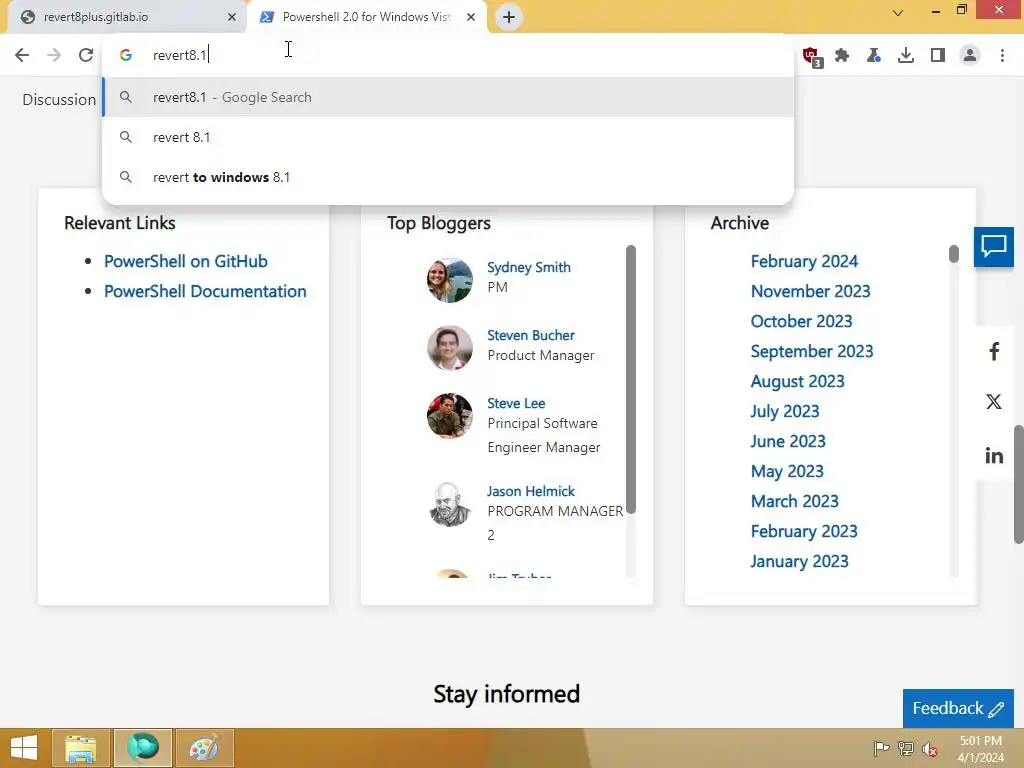This screenshot has width=1024, height=768.
Task: Select the Powershell 2.0 for Windows Vista tab
Action: pyautogui.click(x=366, y=17)
